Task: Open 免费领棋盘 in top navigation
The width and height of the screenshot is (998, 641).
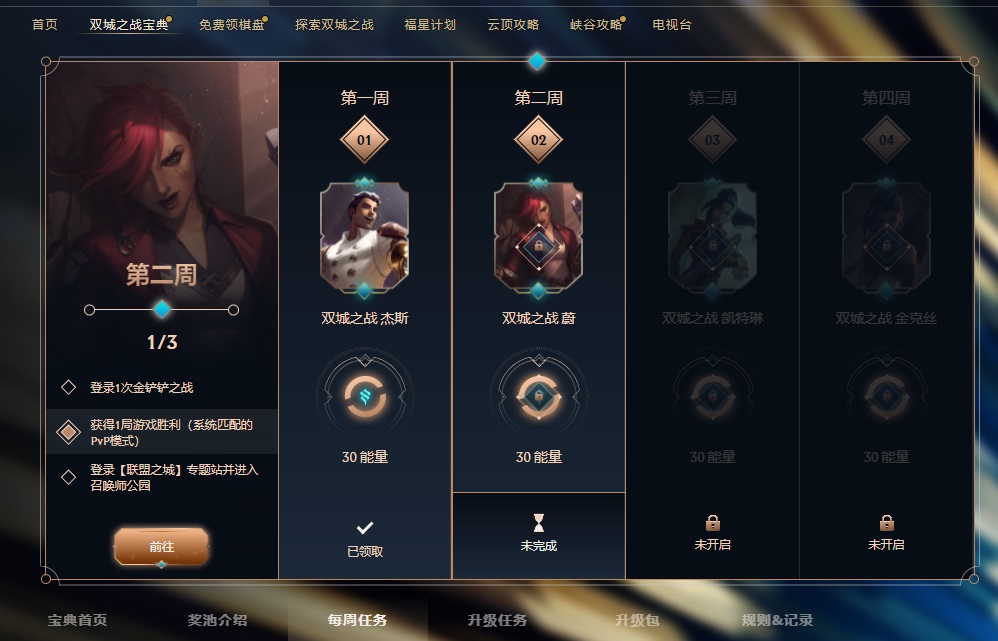Action: point(232,25)
